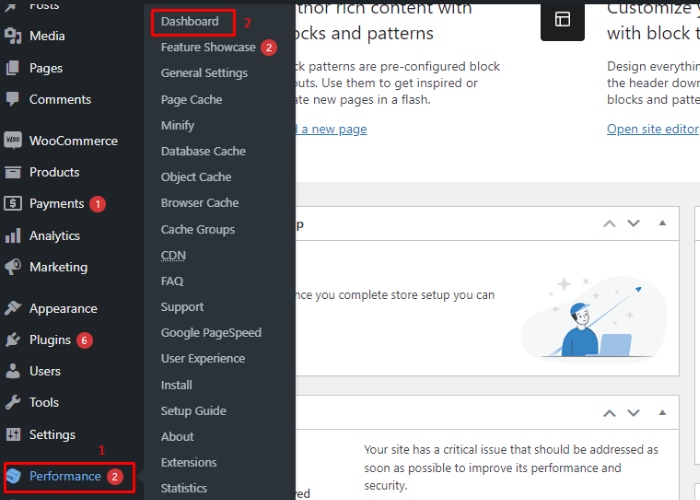The image size is (700, 500).
Task: Open Google PageSpeed submenu item
Action: 211,333
